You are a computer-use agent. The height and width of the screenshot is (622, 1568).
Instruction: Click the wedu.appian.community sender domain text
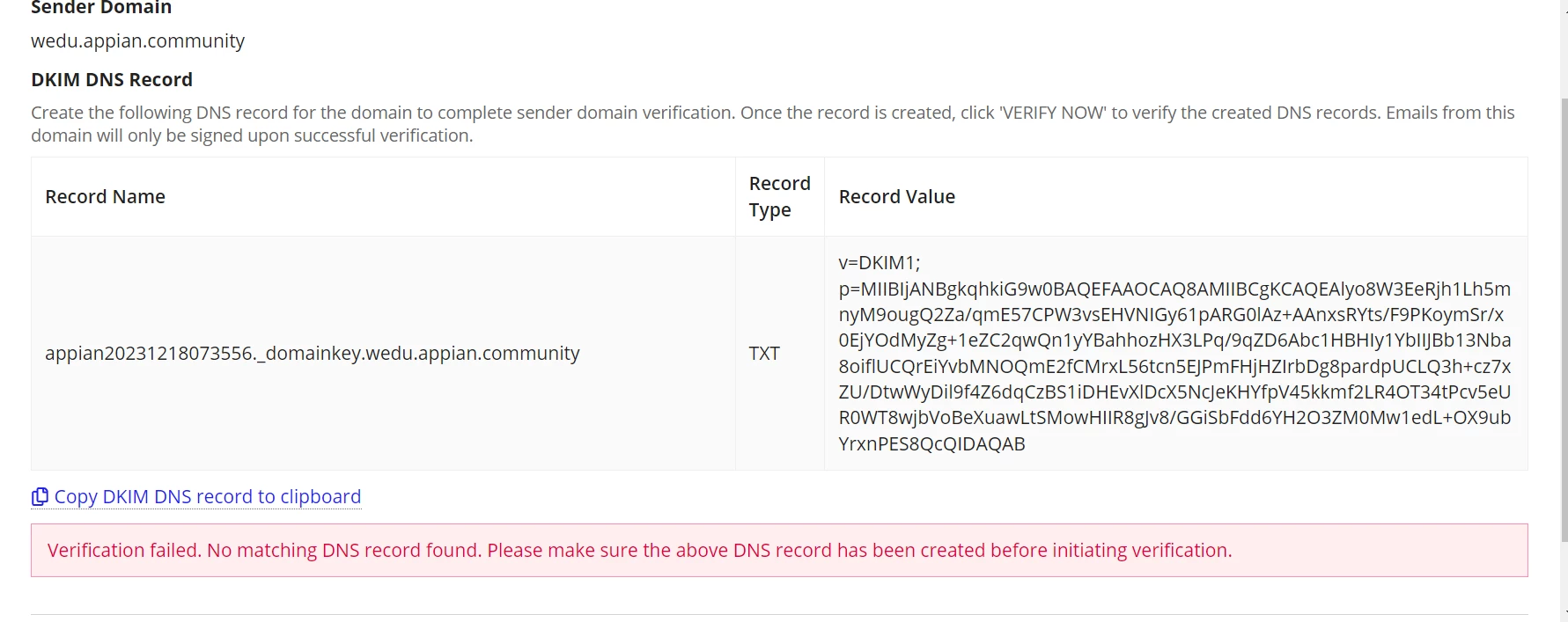point(137,41)
